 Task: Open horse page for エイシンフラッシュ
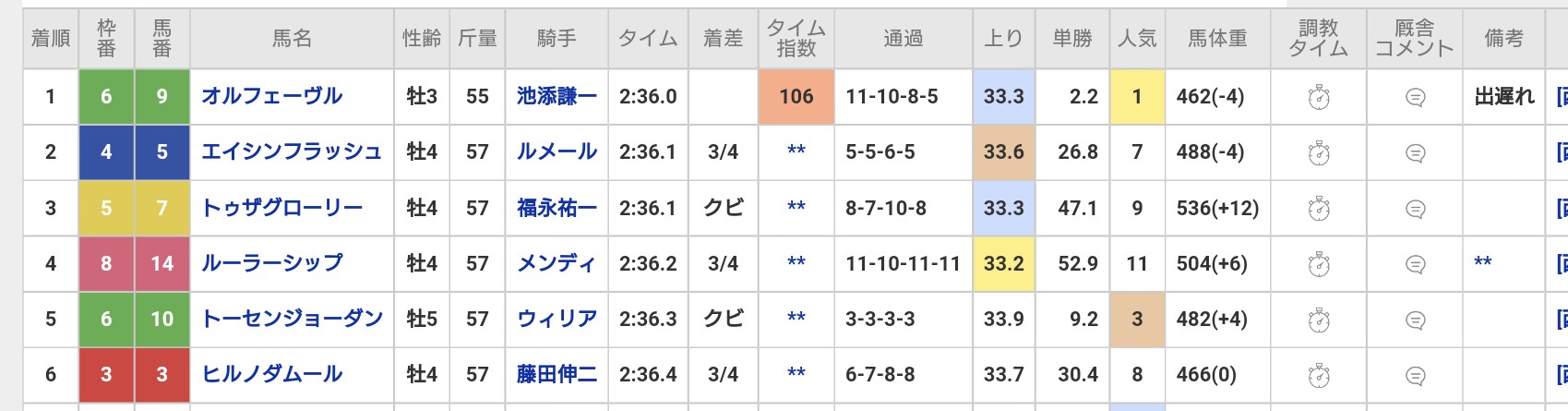[292, 151]
